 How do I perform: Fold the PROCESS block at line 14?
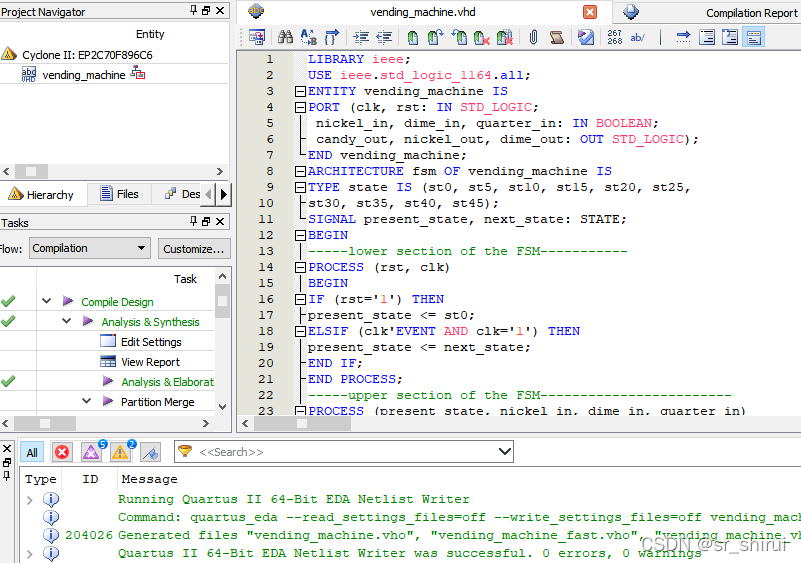coord(300,267)
